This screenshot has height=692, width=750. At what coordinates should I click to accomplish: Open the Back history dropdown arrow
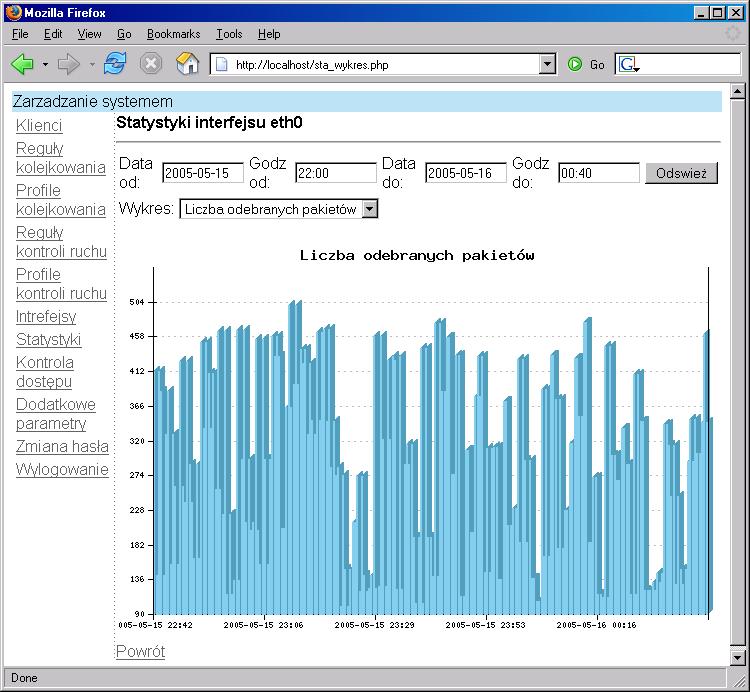[x=45, y=64]
